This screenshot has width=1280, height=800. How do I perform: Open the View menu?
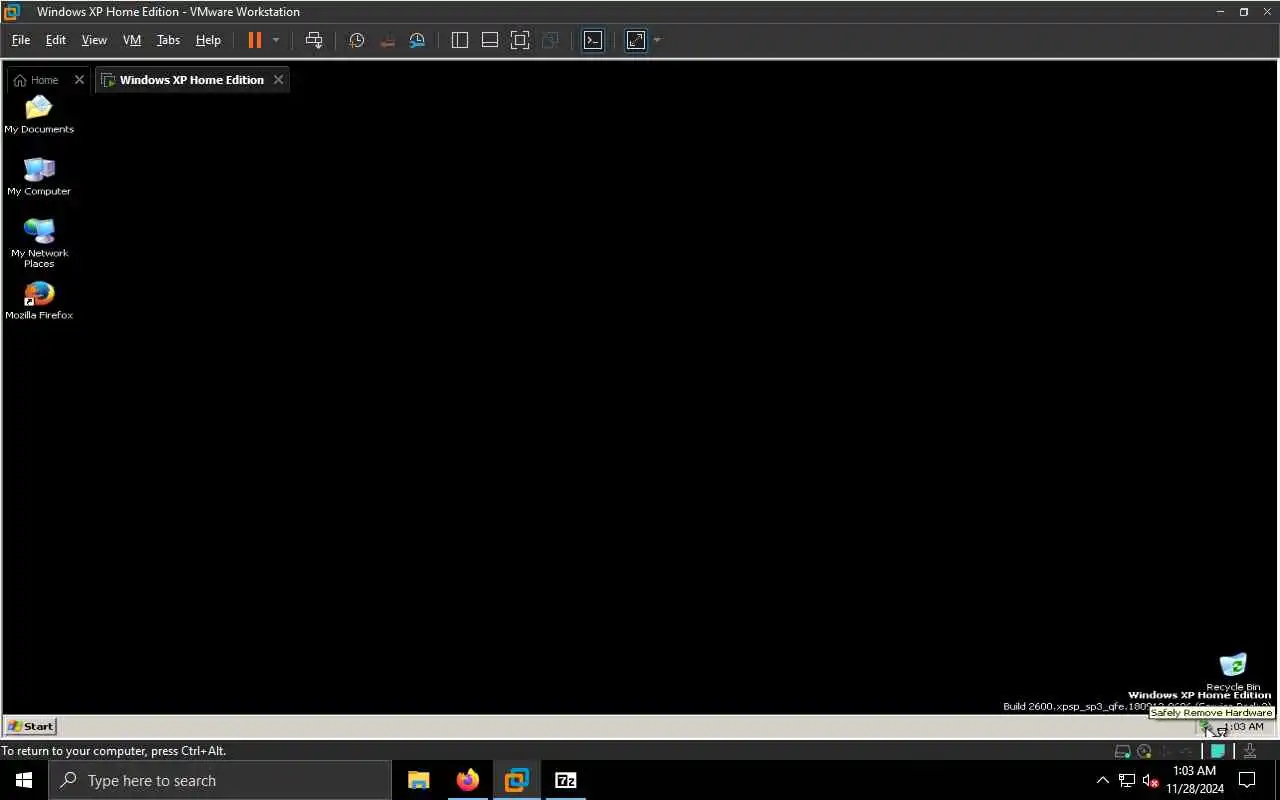coord(94,40)
